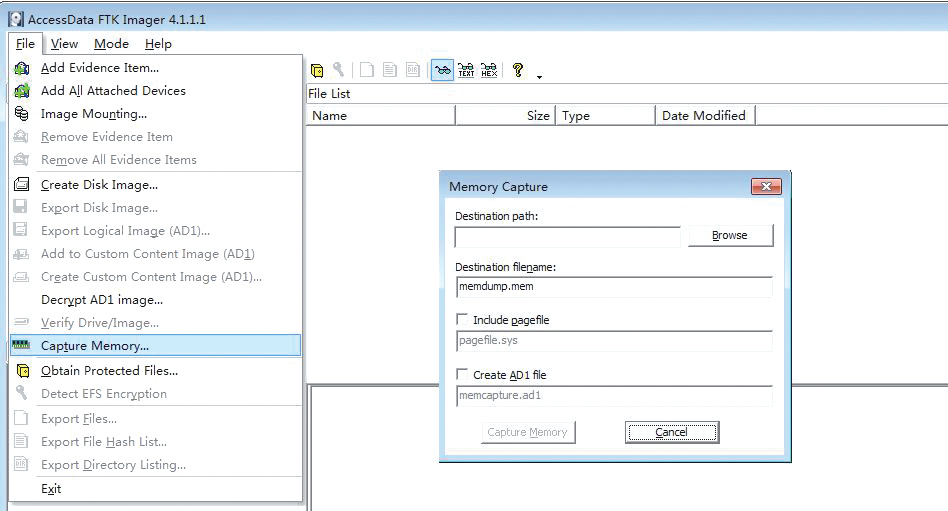This screenshot has height=511, width=948.
Task: Click Create Custom Content Image entry
Action: [x=155, y=276]
